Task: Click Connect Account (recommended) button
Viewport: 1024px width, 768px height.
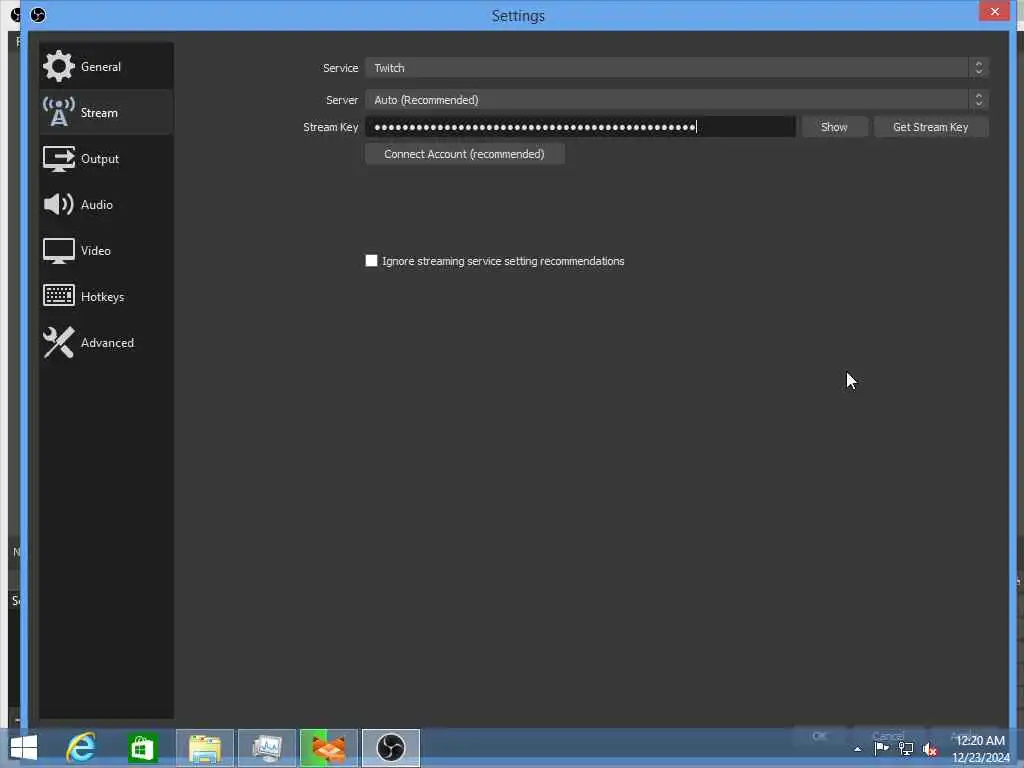Action: click(464, 153)
